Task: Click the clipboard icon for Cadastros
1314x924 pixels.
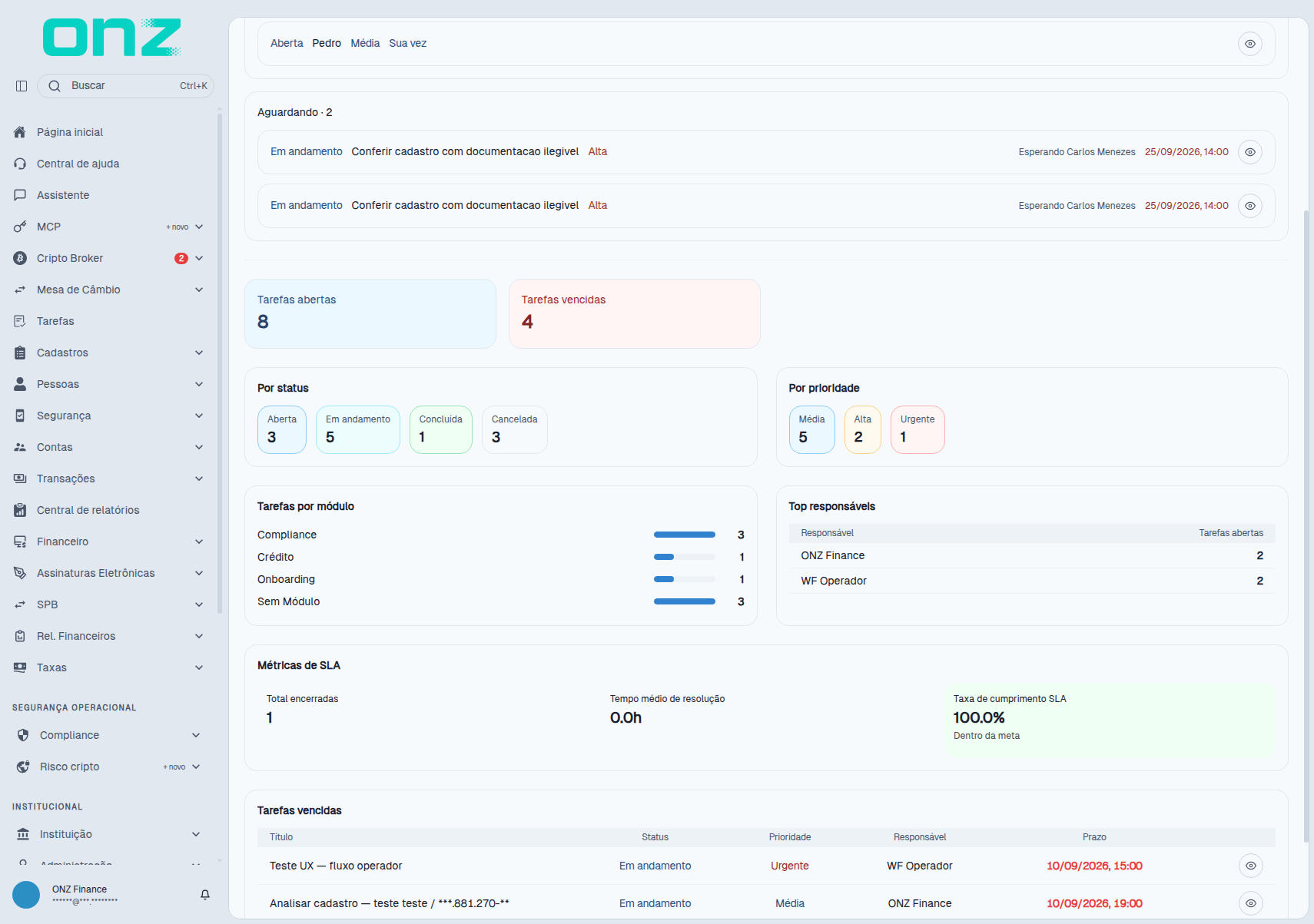Action: [x=20, y=353]
